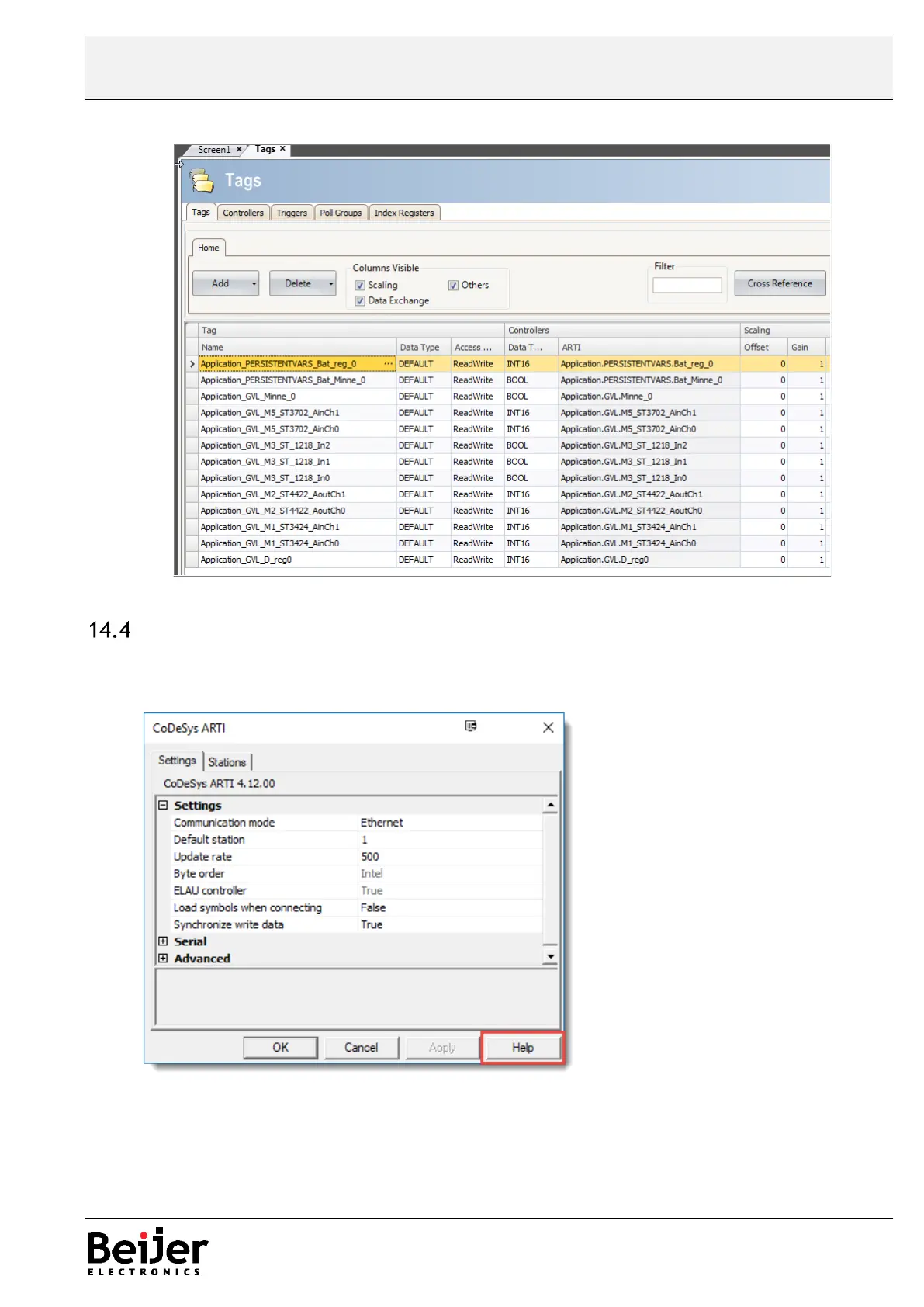Toggle the Others columns checkbox
This screenshot has width=924, height=1307.
point(453,286)
